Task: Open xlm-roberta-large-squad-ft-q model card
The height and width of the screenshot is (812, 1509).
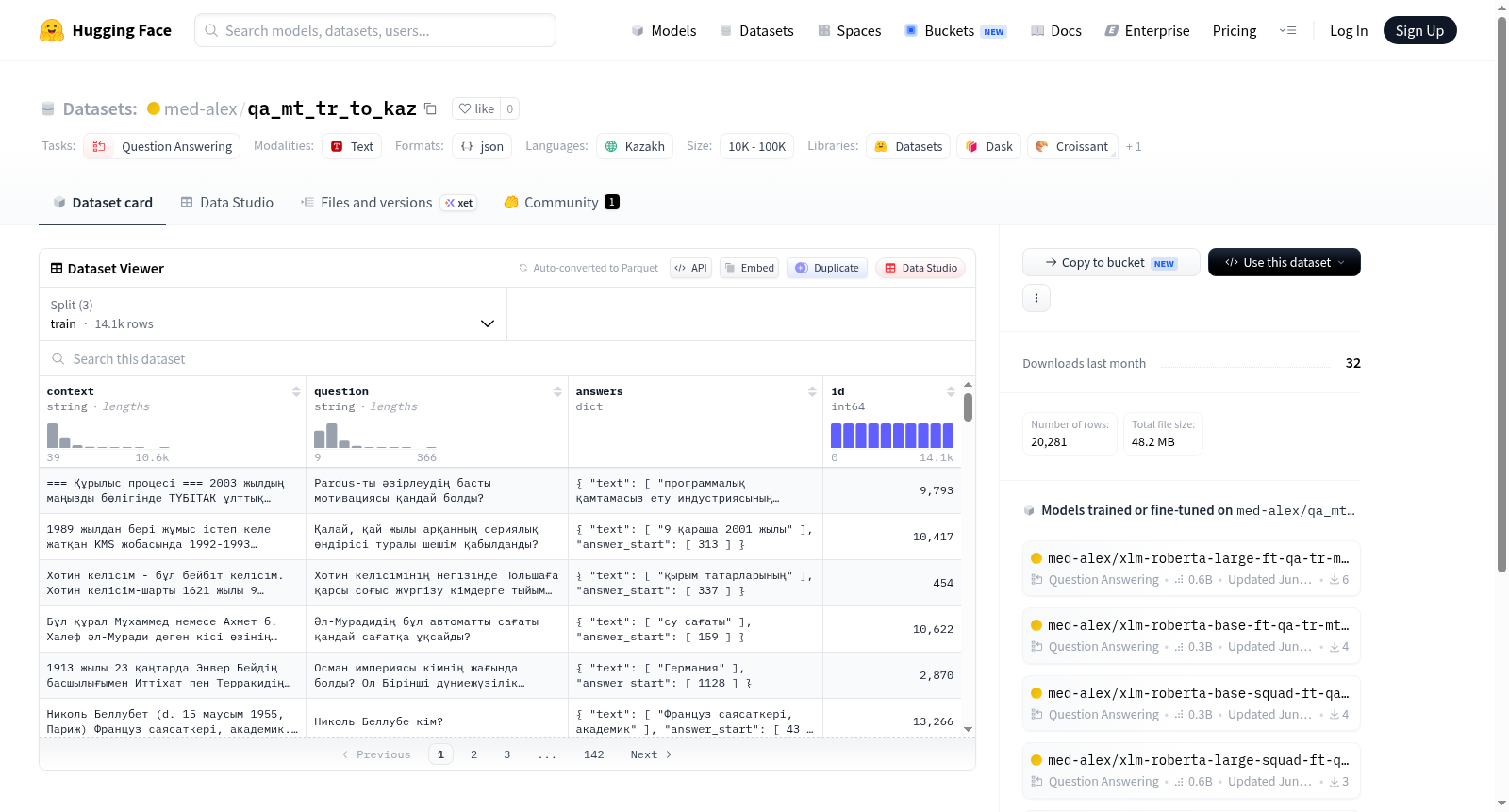Action: tap(1191, 770)
